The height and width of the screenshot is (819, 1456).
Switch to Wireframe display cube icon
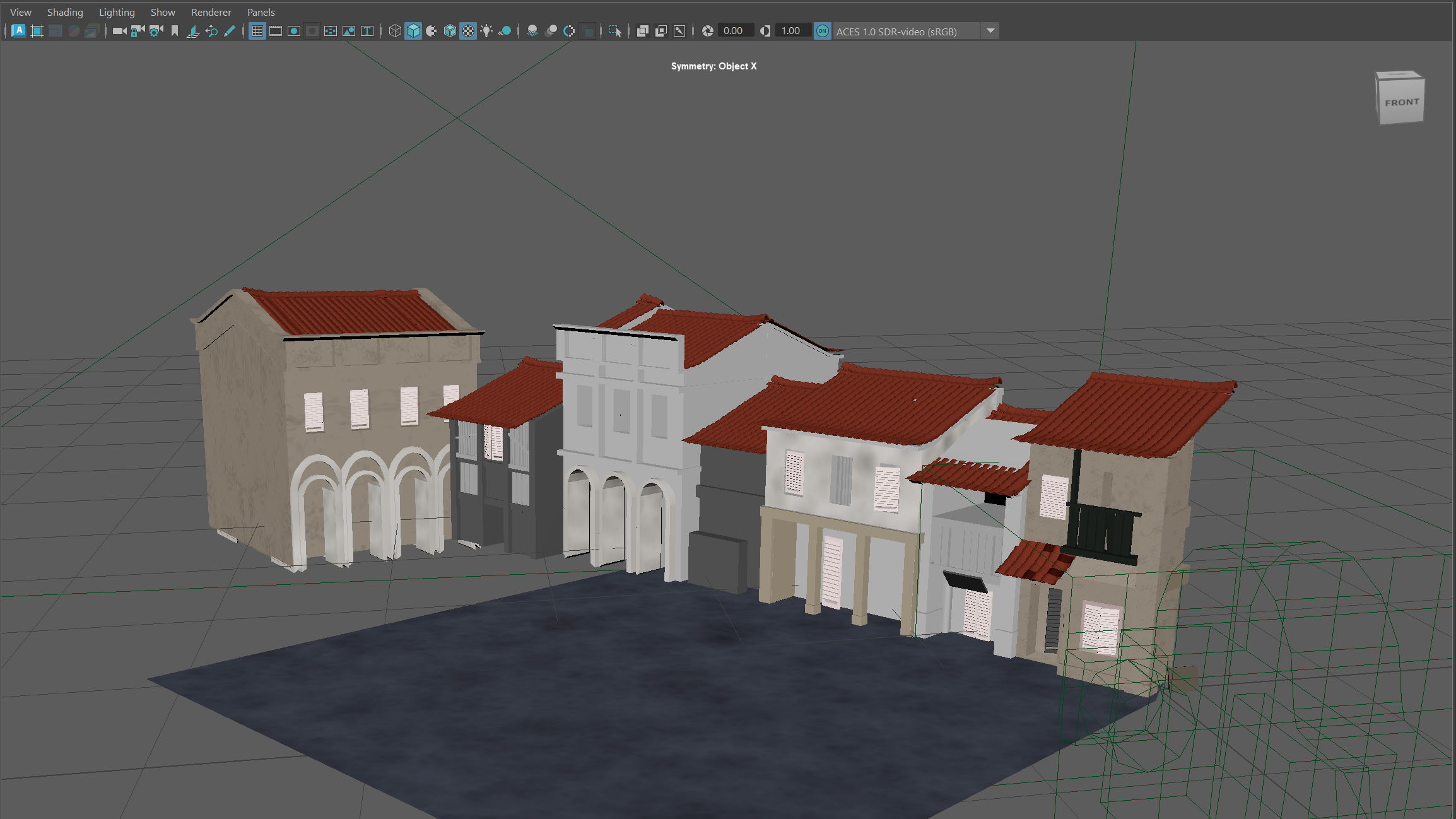click(x=395, y=31)
